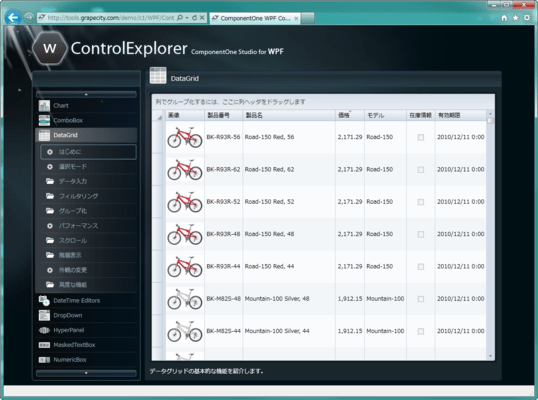Open the NumericBox icon in sidebar
Image resolution: width=538 pixels, height=400 pixels.
point(44,360)
